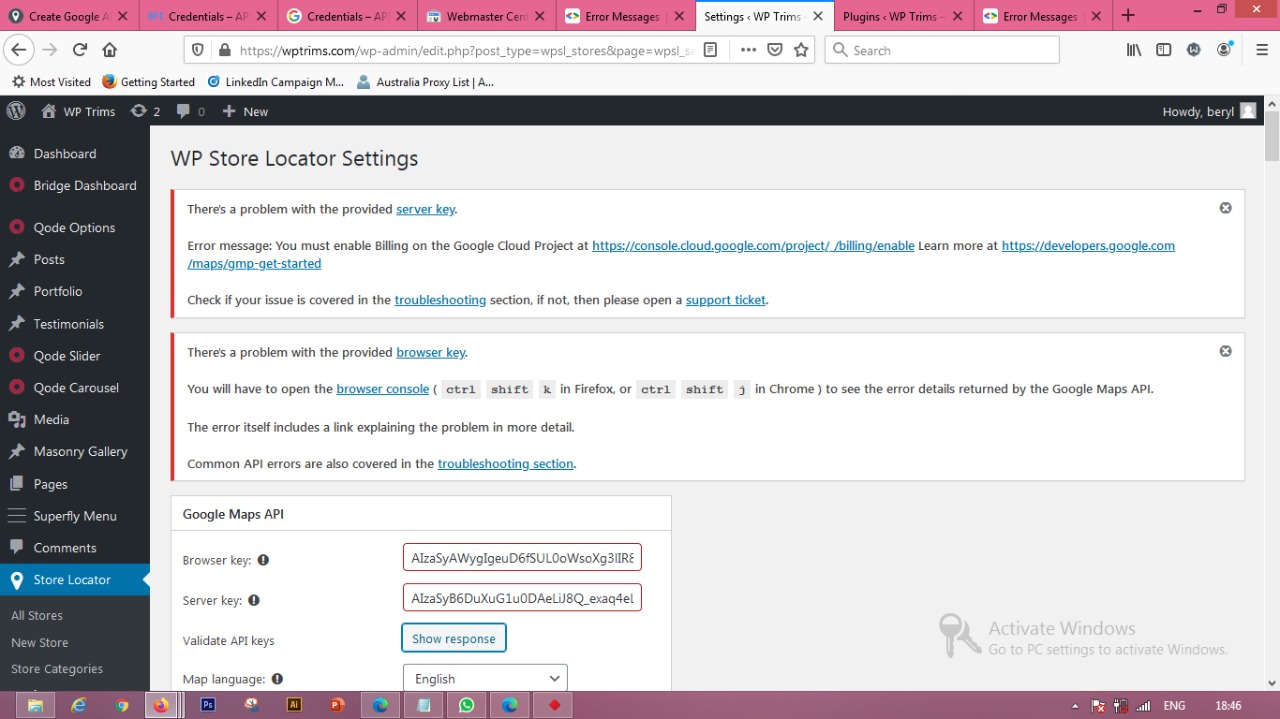Close the Settings ‹ WP Trims tab
The height and width of the screenshot is (719, 1280).
coord(818,16)
